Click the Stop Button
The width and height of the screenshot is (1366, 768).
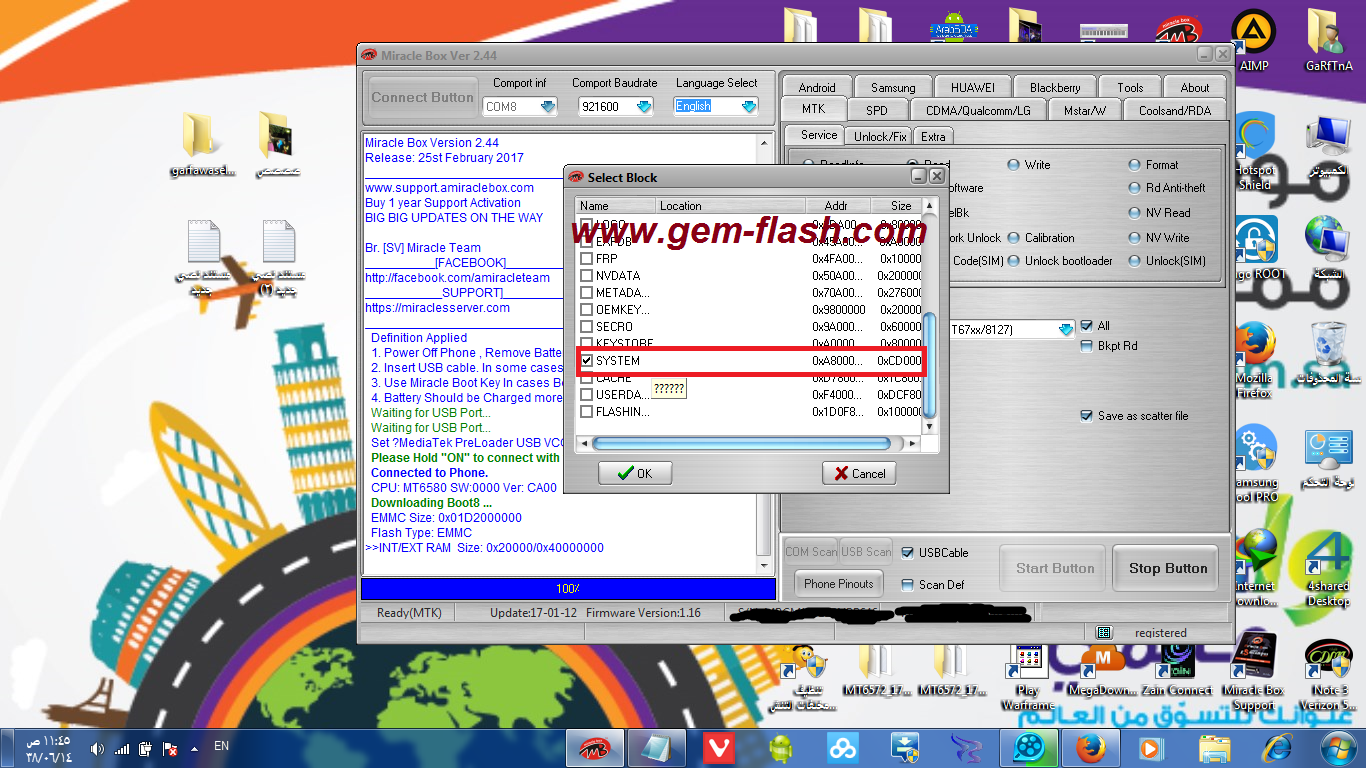tap(1167, 568)
